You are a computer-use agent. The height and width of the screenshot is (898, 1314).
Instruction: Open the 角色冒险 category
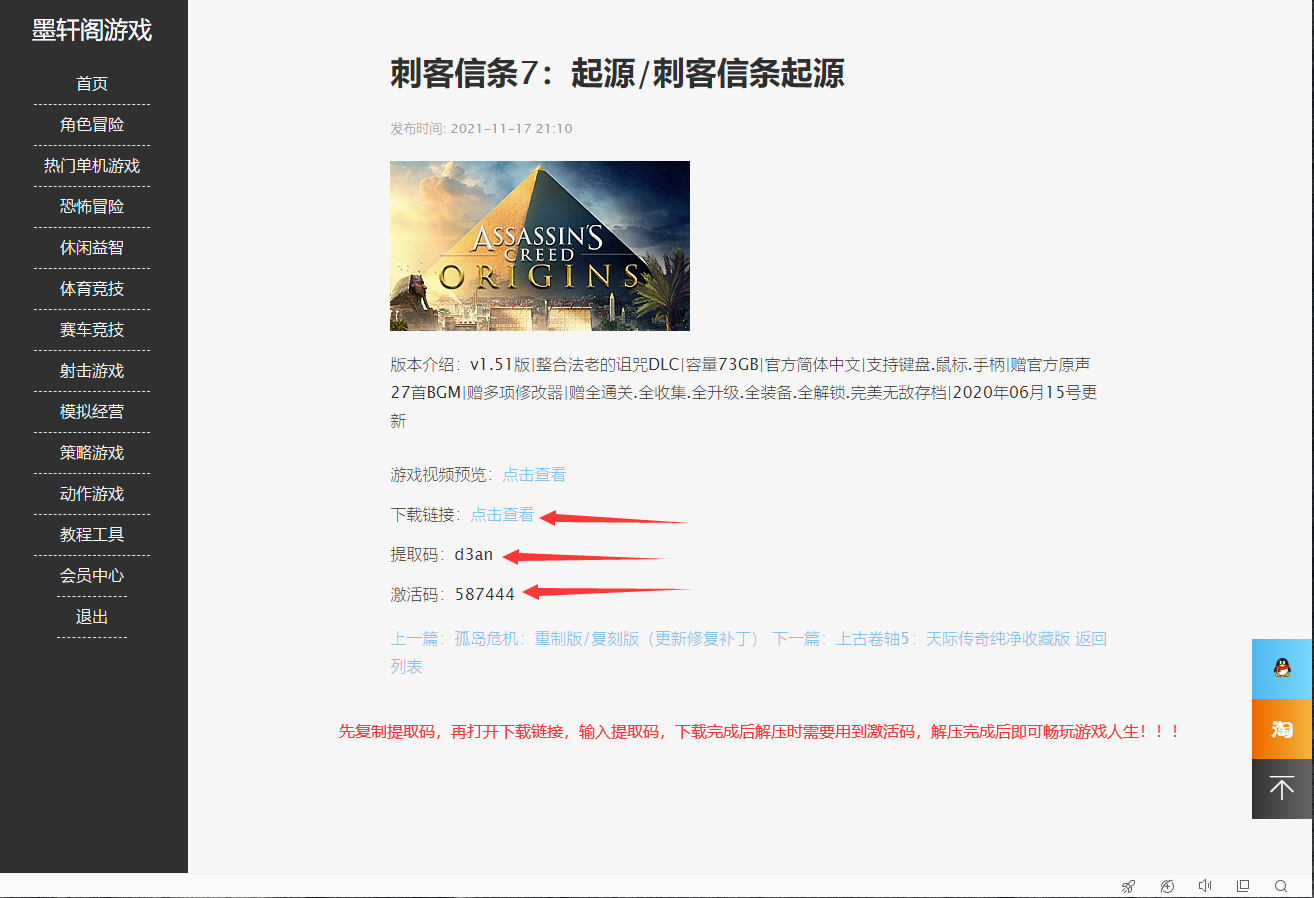tap(92, 125)
